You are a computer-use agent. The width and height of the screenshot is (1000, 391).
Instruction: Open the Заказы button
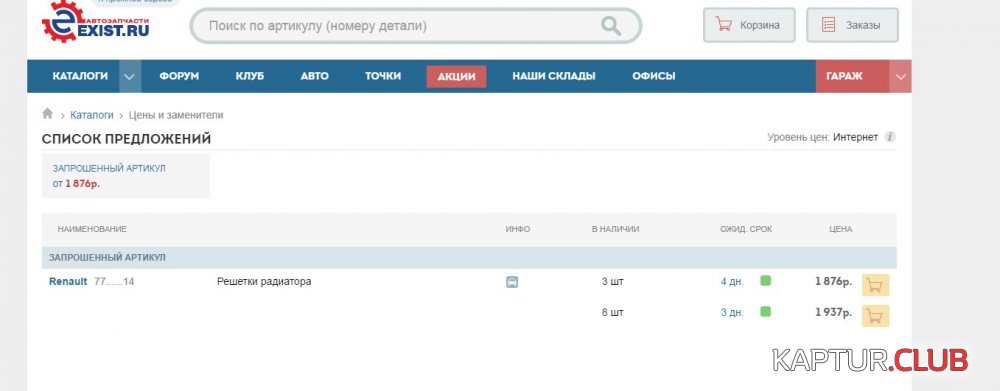tap(852, 26)
